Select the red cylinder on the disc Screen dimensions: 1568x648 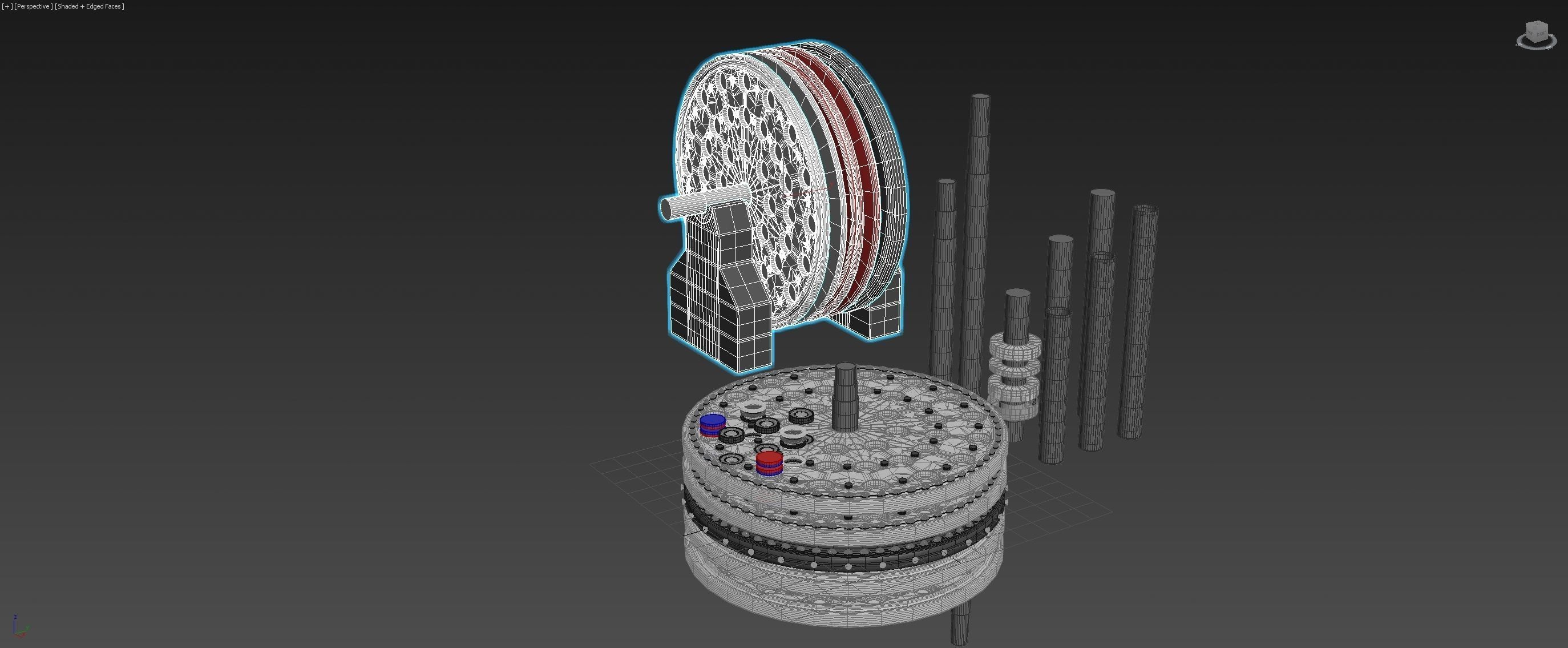coord(769,463)
